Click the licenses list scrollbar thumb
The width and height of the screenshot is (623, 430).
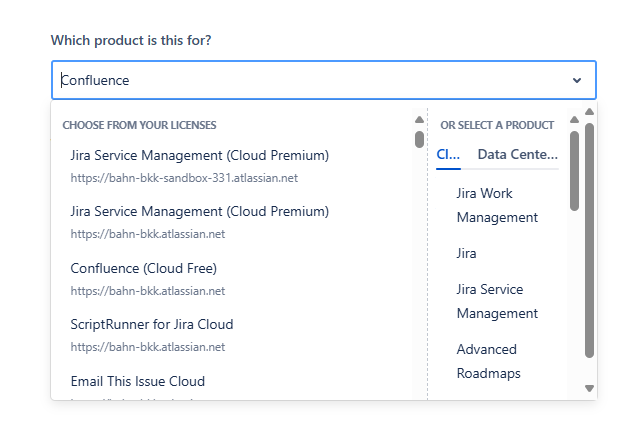(x=419, y=139)
